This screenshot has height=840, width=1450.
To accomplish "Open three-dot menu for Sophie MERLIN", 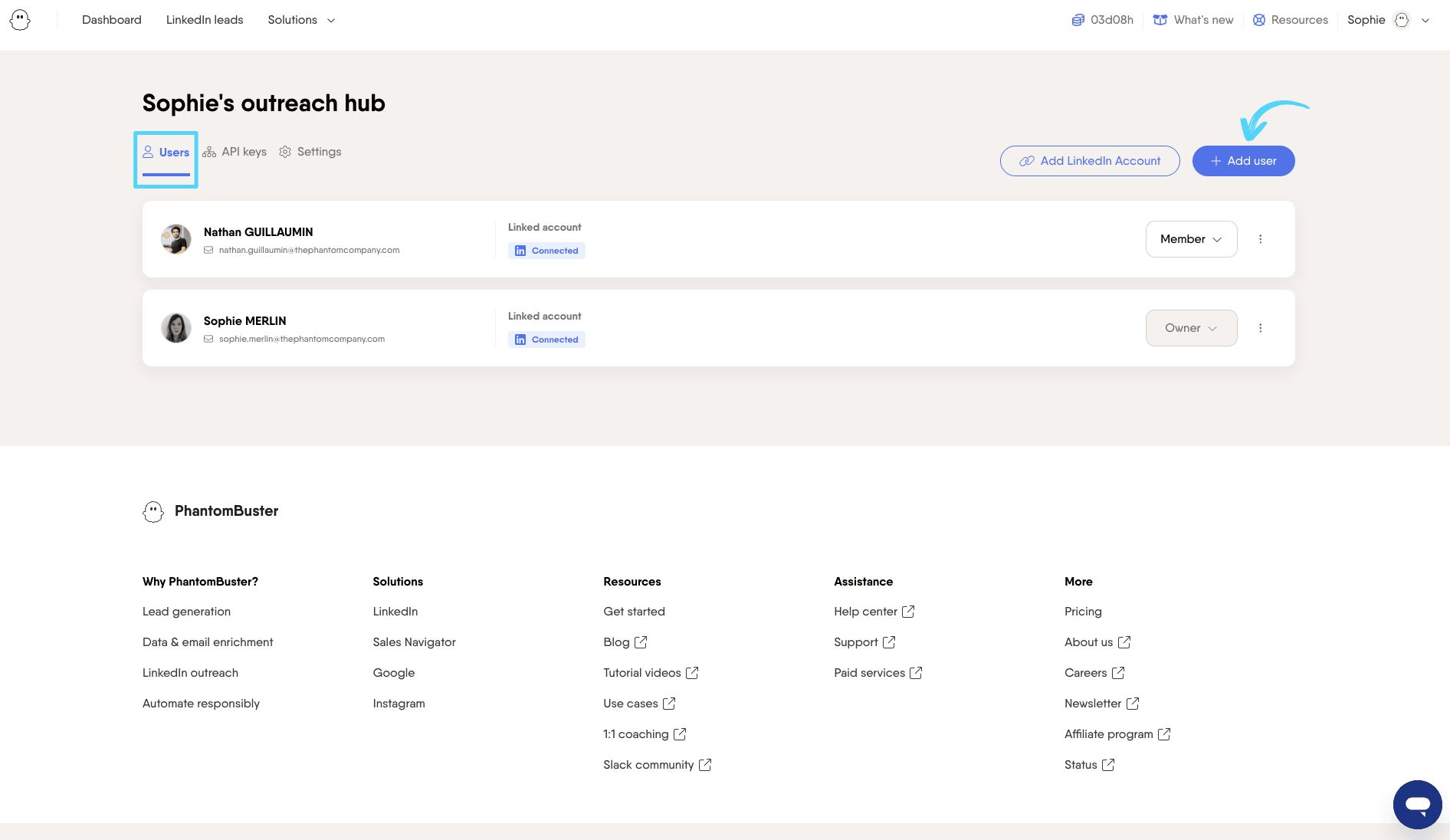I will point(1261,328).
